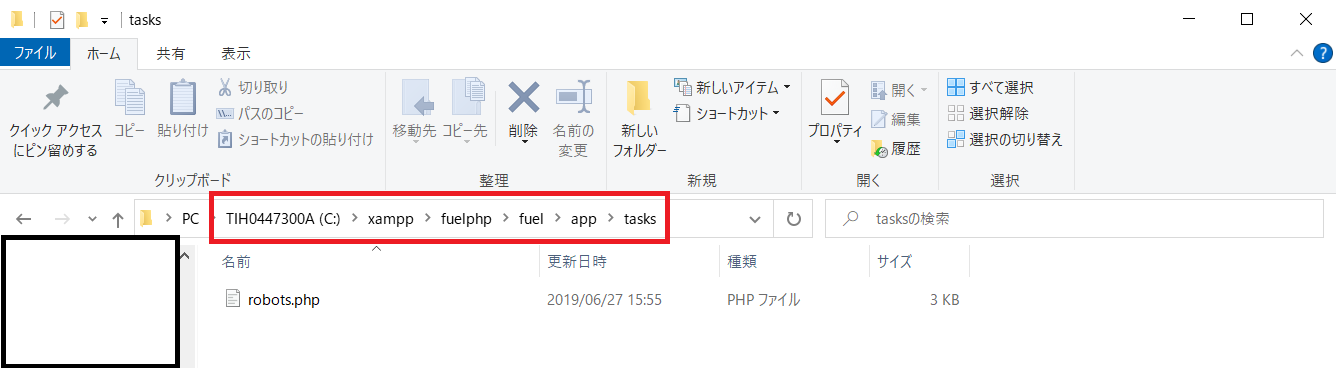Click Properties icon in title bar toolbar
1336x368 pixels.
point(57,19)
